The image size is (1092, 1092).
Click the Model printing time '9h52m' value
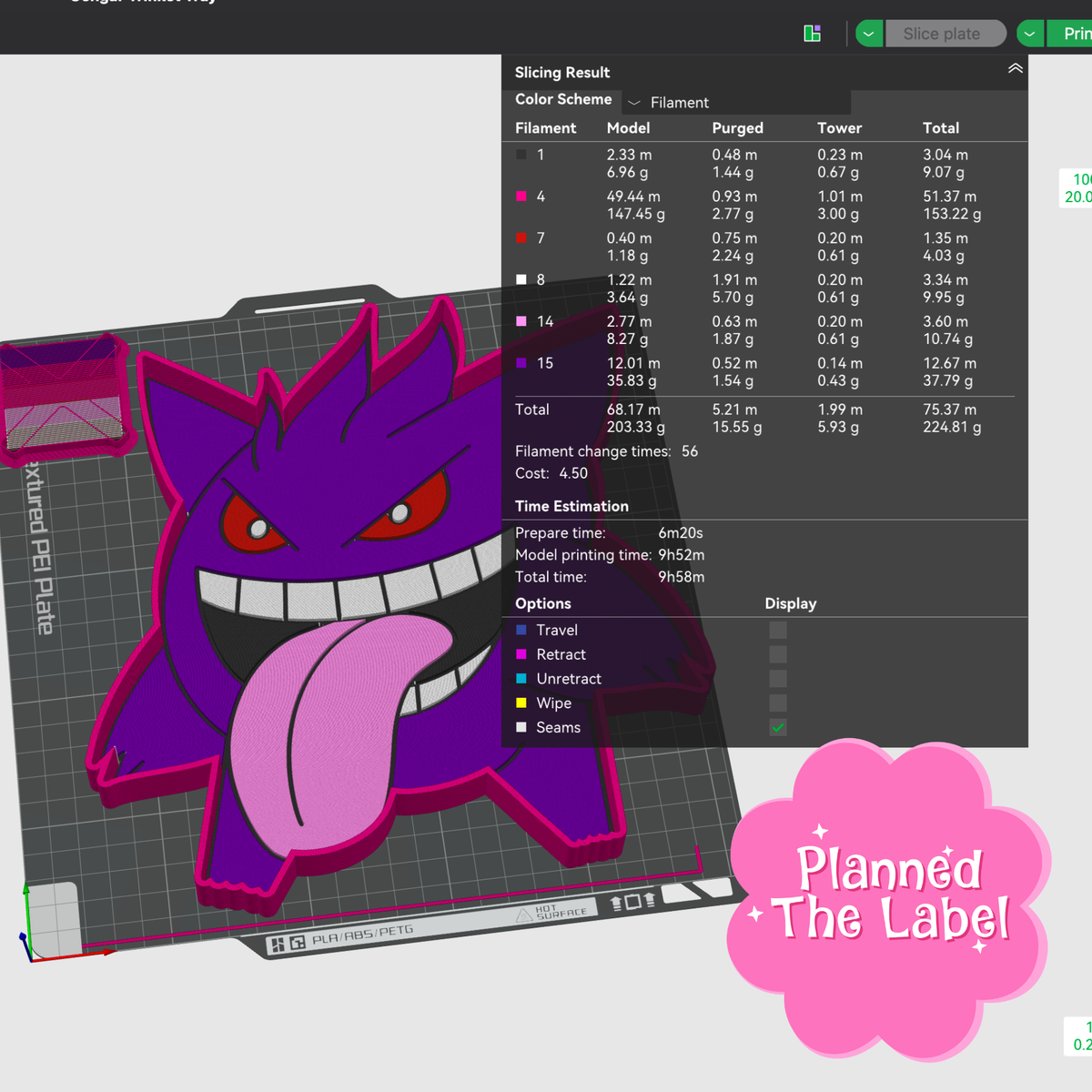(x=682, y=555)
